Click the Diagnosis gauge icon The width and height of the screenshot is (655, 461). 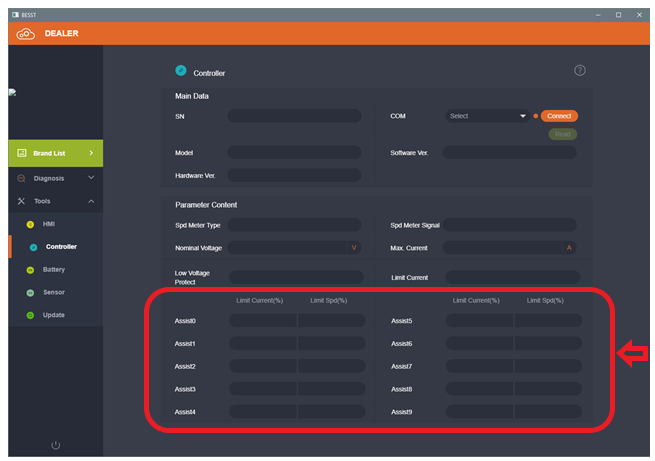click(x=21, y=178)
